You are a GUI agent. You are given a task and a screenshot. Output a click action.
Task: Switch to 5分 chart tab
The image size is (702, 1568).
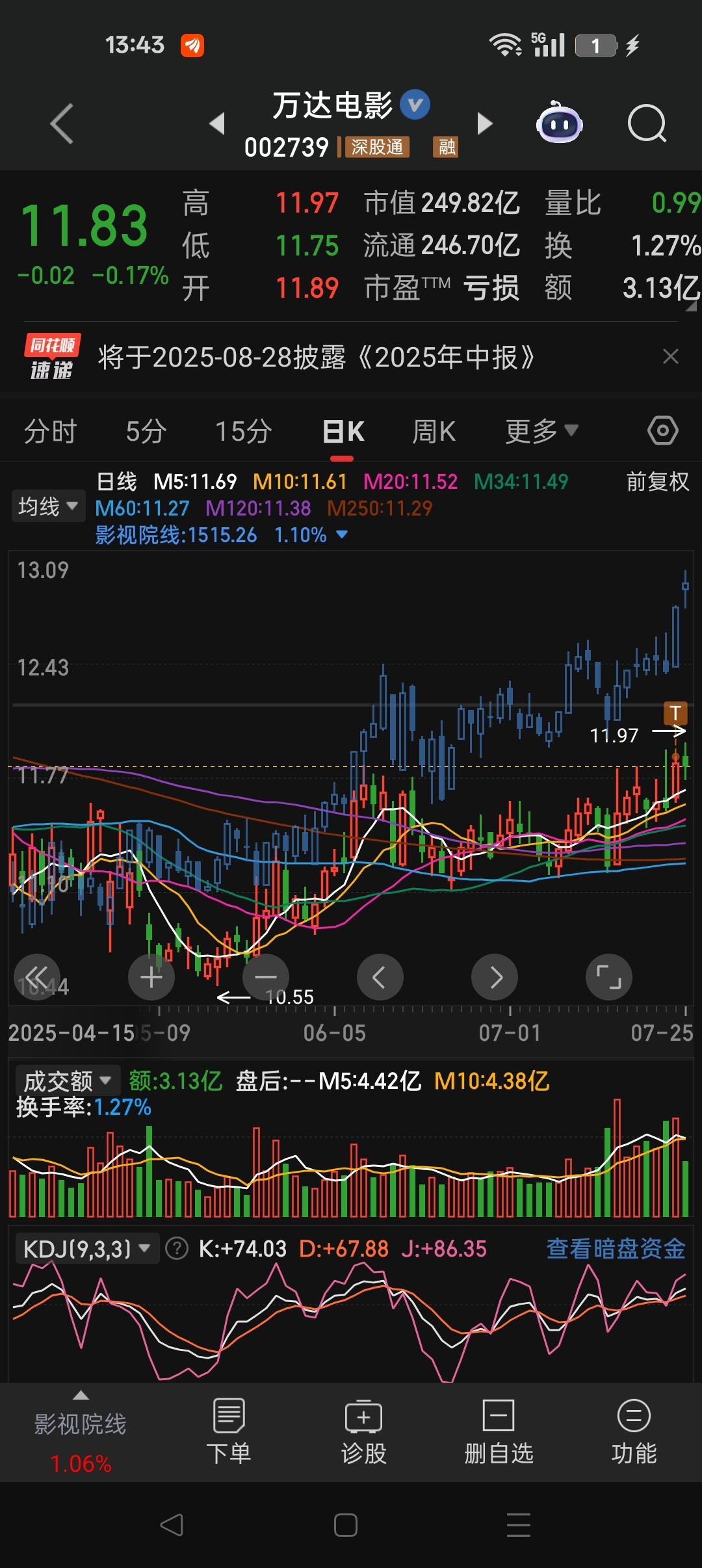146,431
